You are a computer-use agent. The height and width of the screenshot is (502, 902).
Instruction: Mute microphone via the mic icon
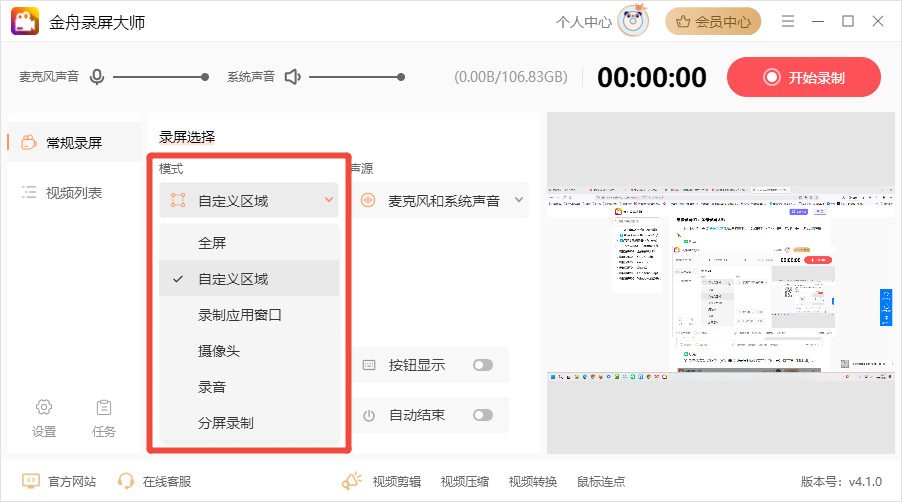click(97, 76)
